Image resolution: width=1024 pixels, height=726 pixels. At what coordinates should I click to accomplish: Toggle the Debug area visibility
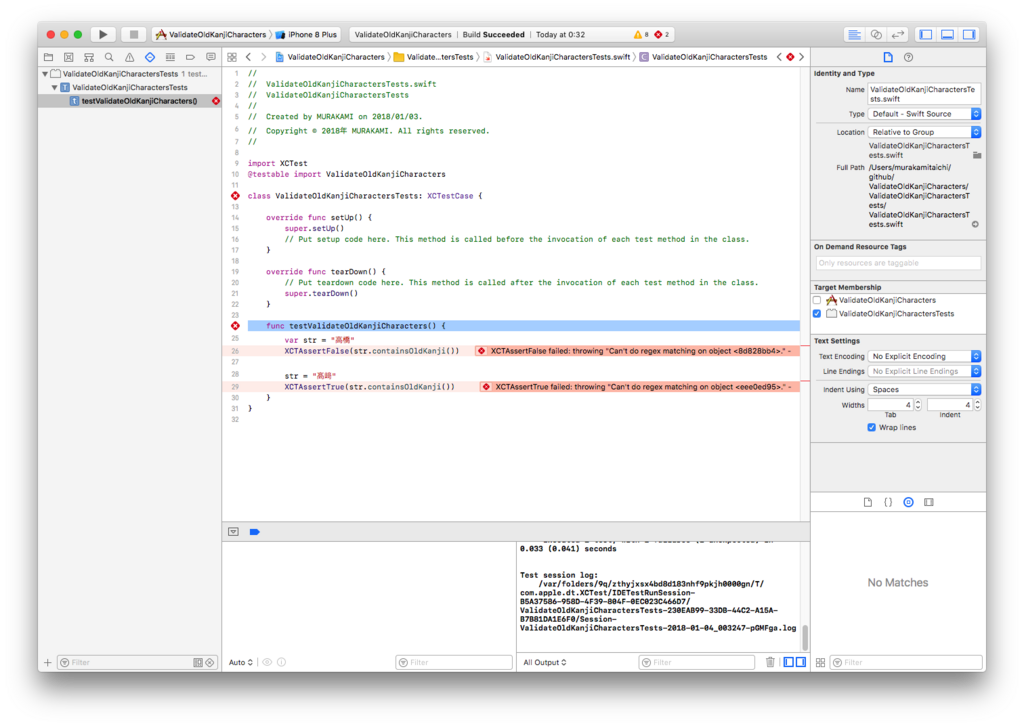click(947, 35)
